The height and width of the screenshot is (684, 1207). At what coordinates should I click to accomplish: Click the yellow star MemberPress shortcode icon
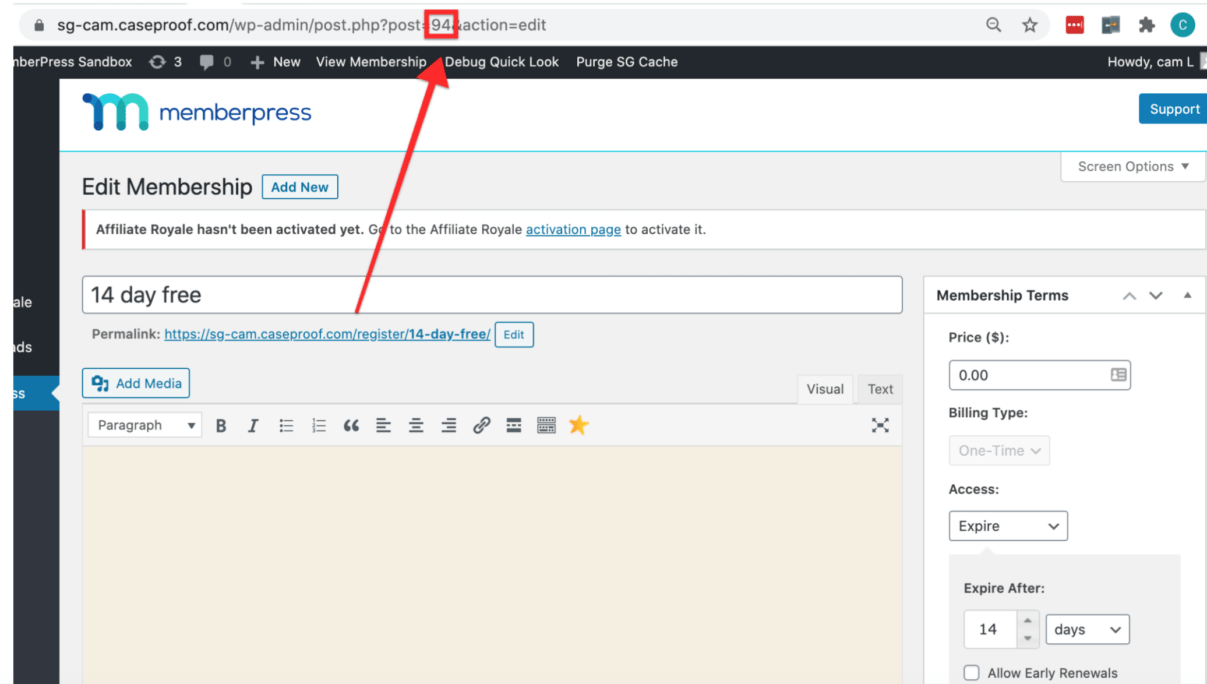click(x=578, y=425)
